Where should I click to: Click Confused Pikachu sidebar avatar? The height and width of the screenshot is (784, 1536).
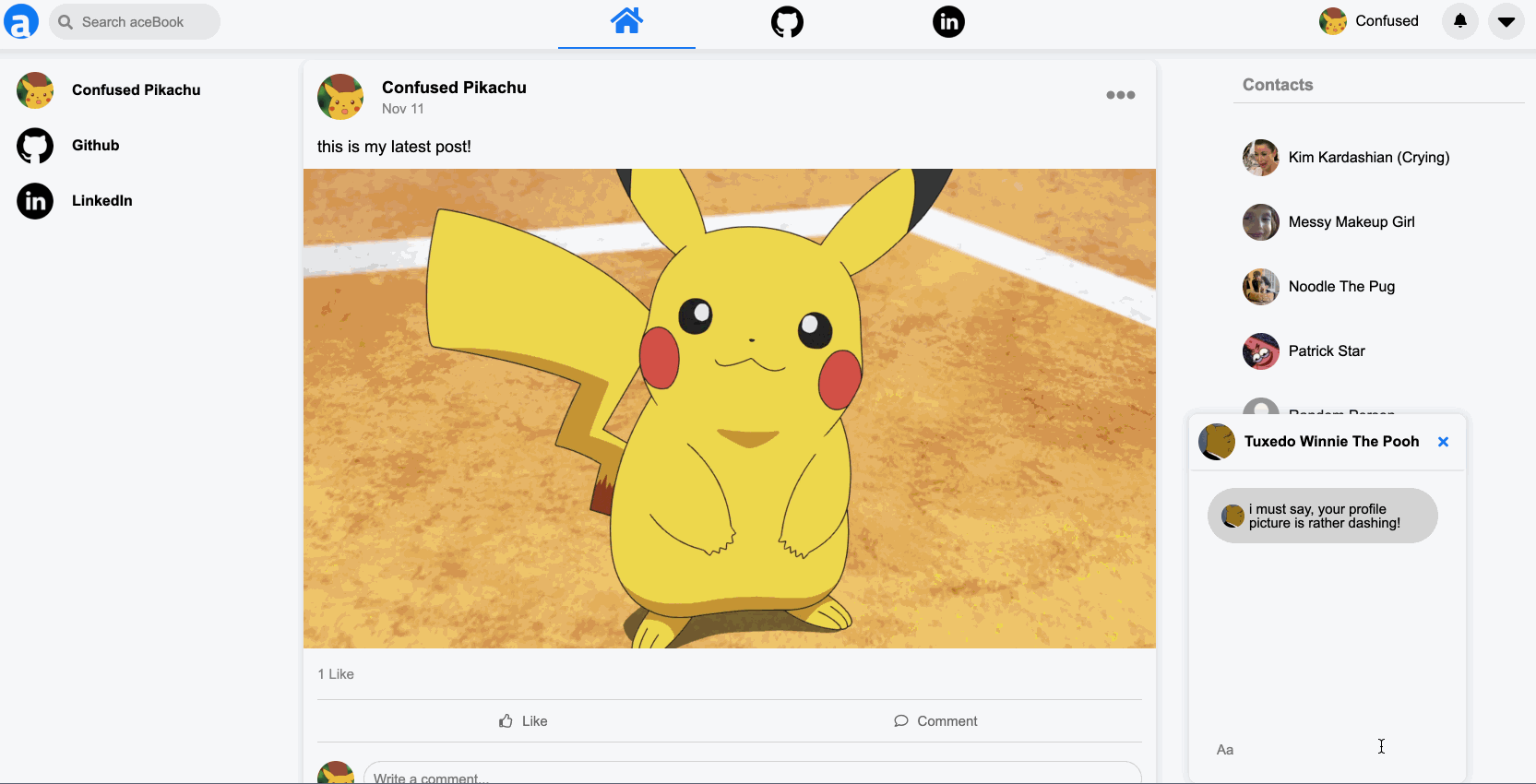tap(35, 90)
